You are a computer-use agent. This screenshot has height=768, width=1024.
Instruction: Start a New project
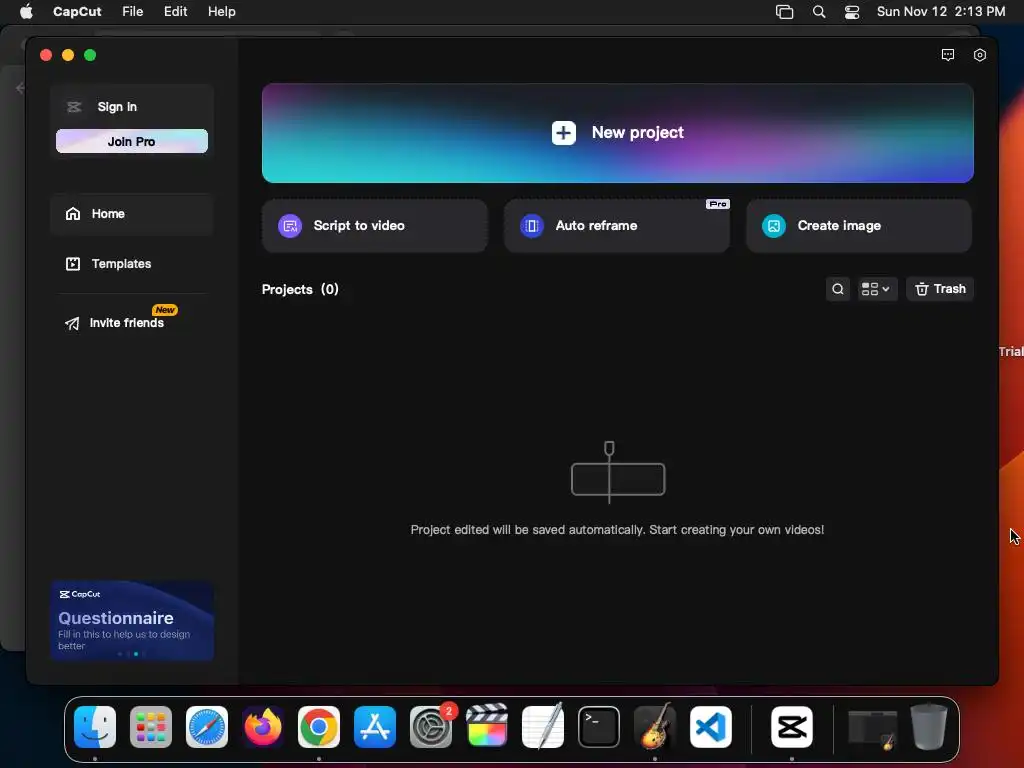point(617,133)
